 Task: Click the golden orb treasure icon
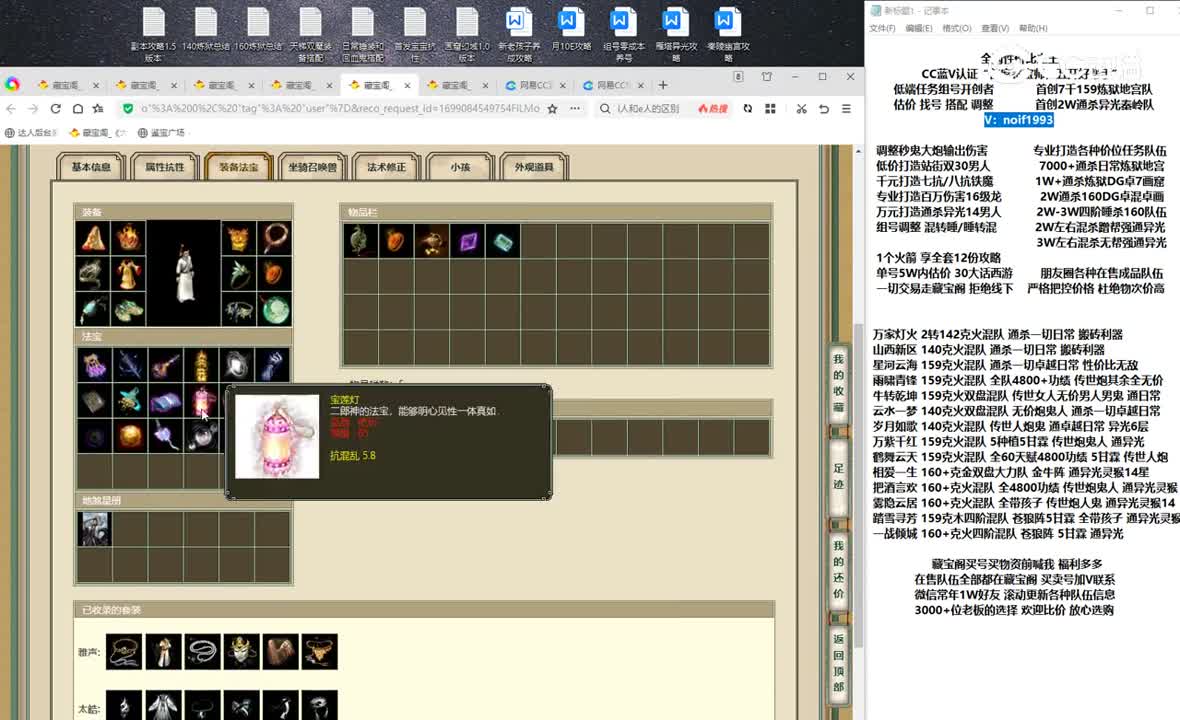pos(129,436)
